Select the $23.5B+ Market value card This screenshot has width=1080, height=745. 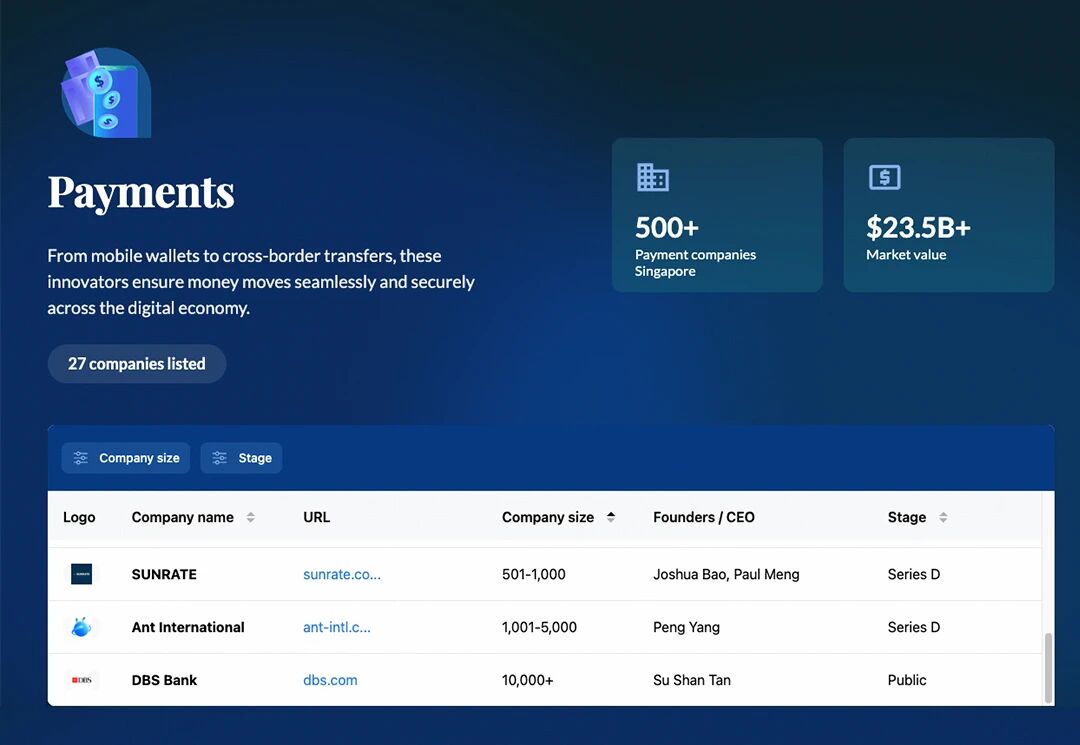point(948,215)
